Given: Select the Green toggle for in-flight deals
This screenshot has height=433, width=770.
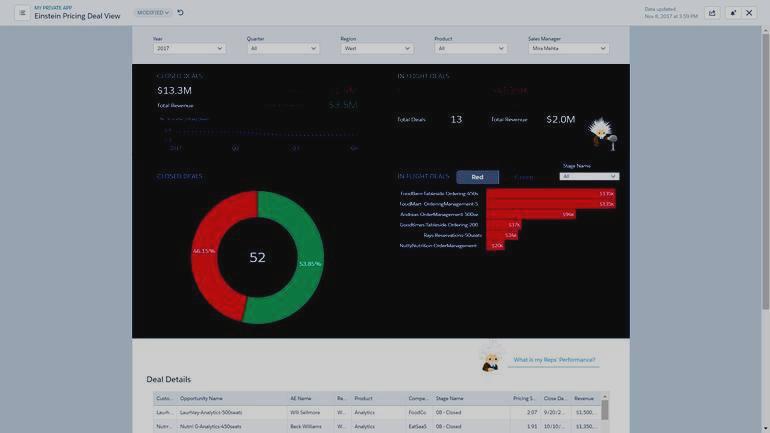Looking at the screenshot, I should [x=523, y=177].
